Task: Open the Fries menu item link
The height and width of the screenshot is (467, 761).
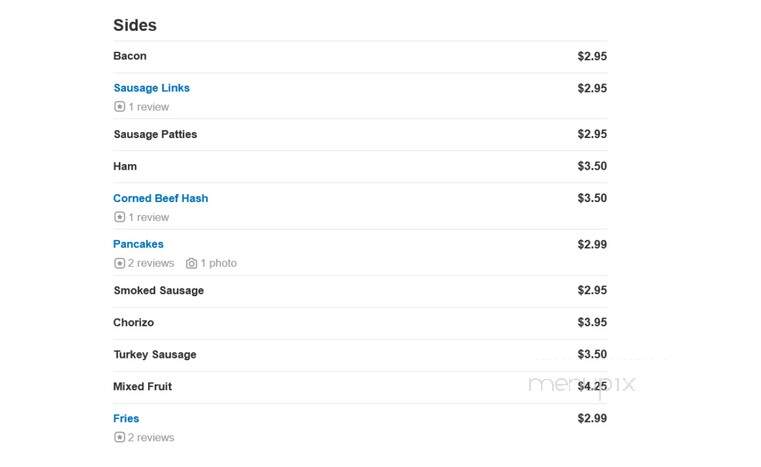Action: point(126,418)
